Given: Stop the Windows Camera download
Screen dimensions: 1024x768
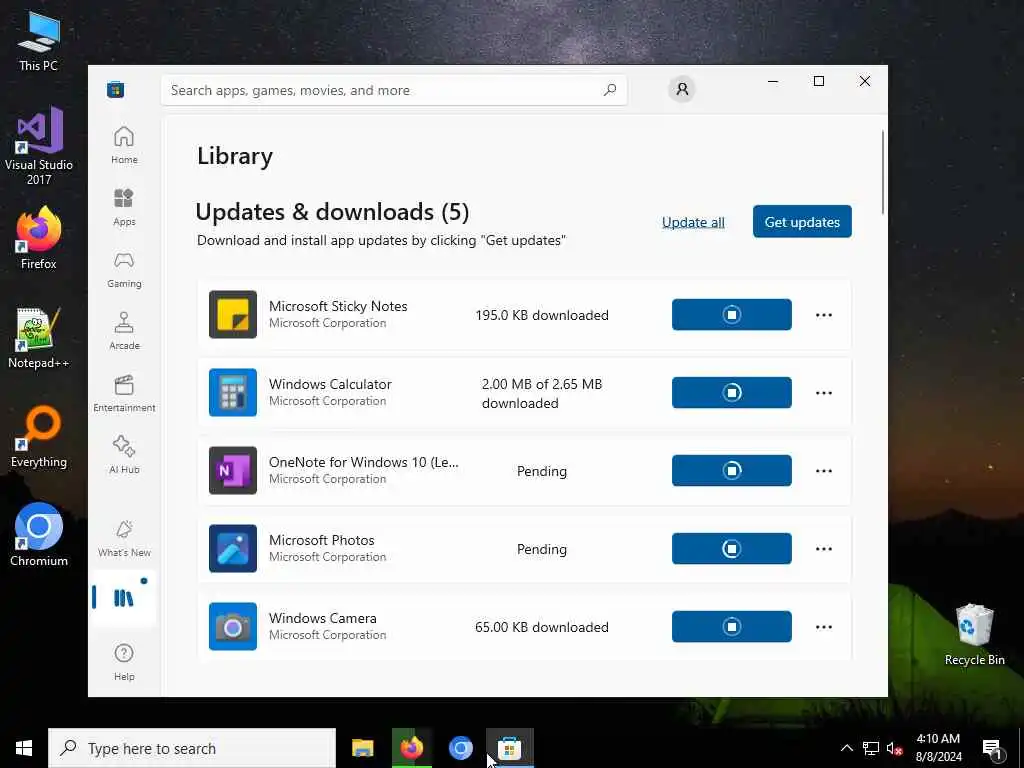Looking at the screenshot, I should tap(731, 627).
